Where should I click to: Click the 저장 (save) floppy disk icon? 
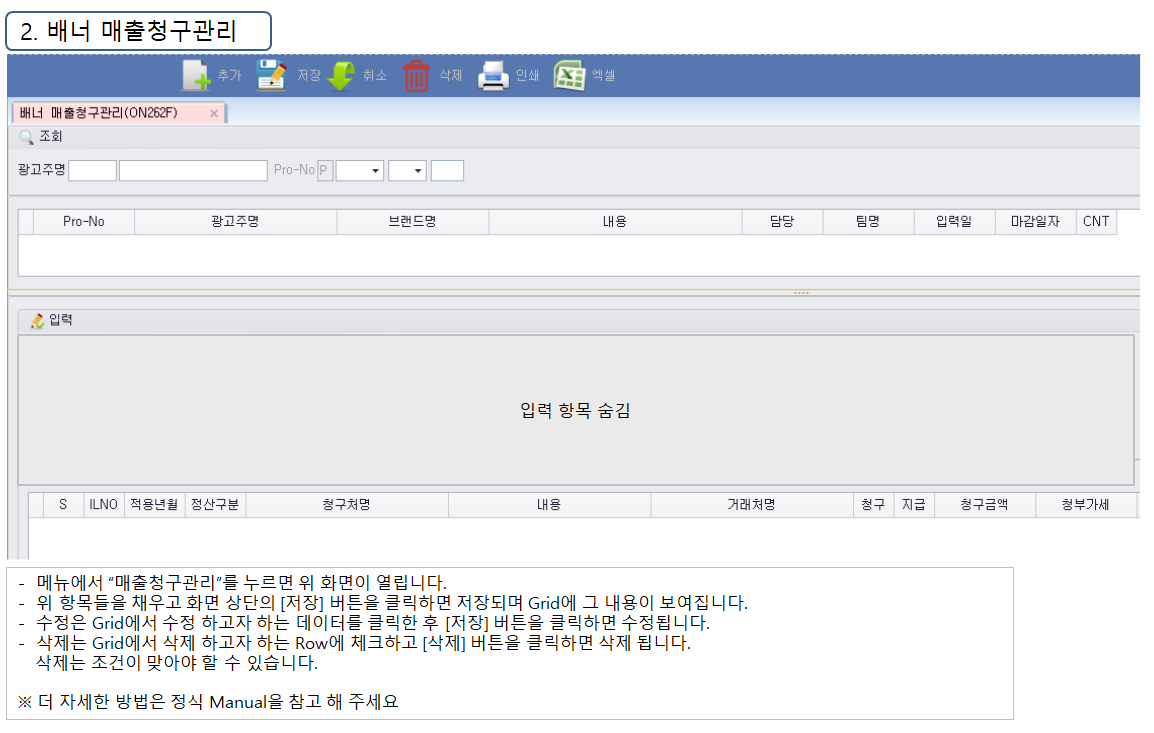(272, 75)
